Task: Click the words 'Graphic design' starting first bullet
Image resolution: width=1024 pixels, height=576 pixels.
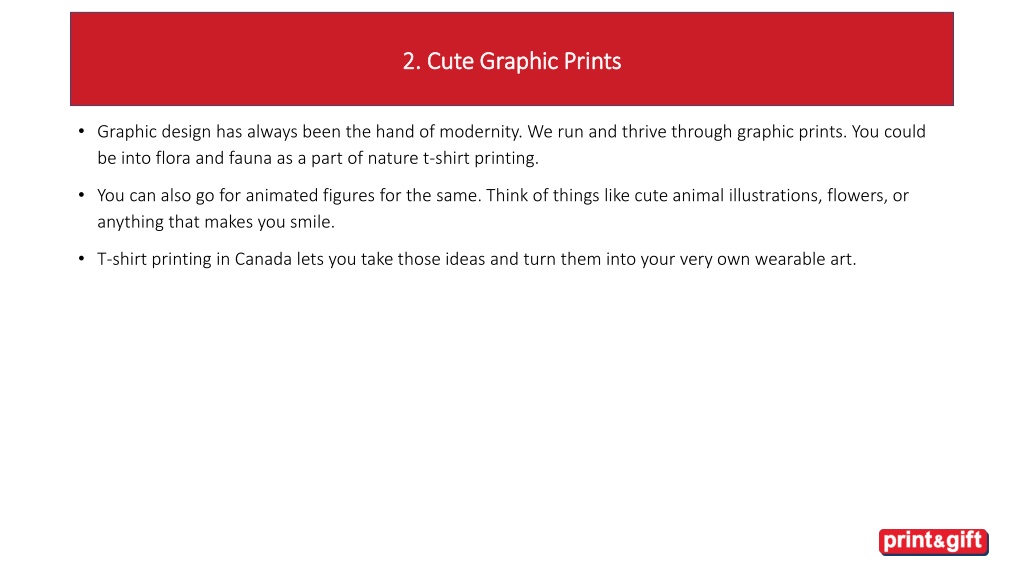Action: (x=154, y=132)
